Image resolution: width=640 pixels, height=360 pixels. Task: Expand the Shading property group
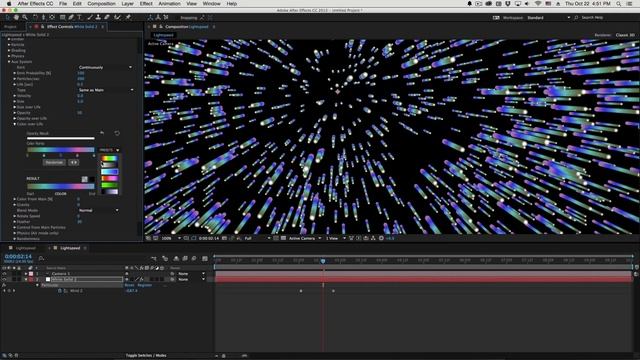[x=9, y=51]
